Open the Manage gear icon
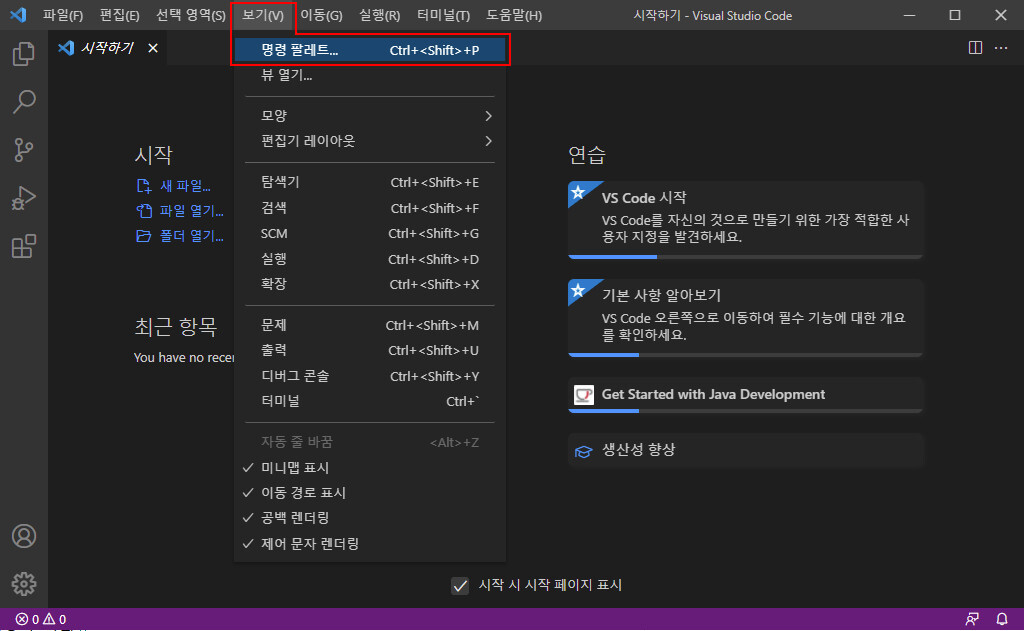The height and width of the screenshot is (631, 1025). coord(24,584)
